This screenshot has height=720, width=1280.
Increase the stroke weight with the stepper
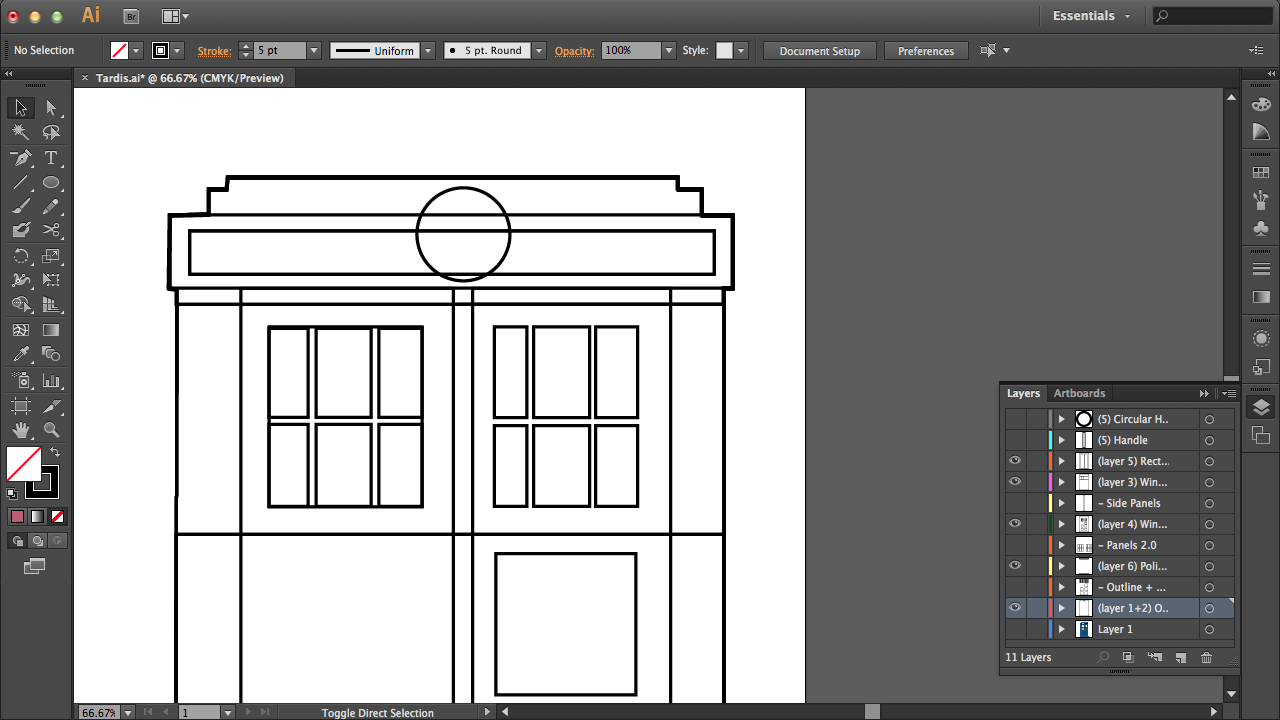pyautogui.click(x=246, y=46)
